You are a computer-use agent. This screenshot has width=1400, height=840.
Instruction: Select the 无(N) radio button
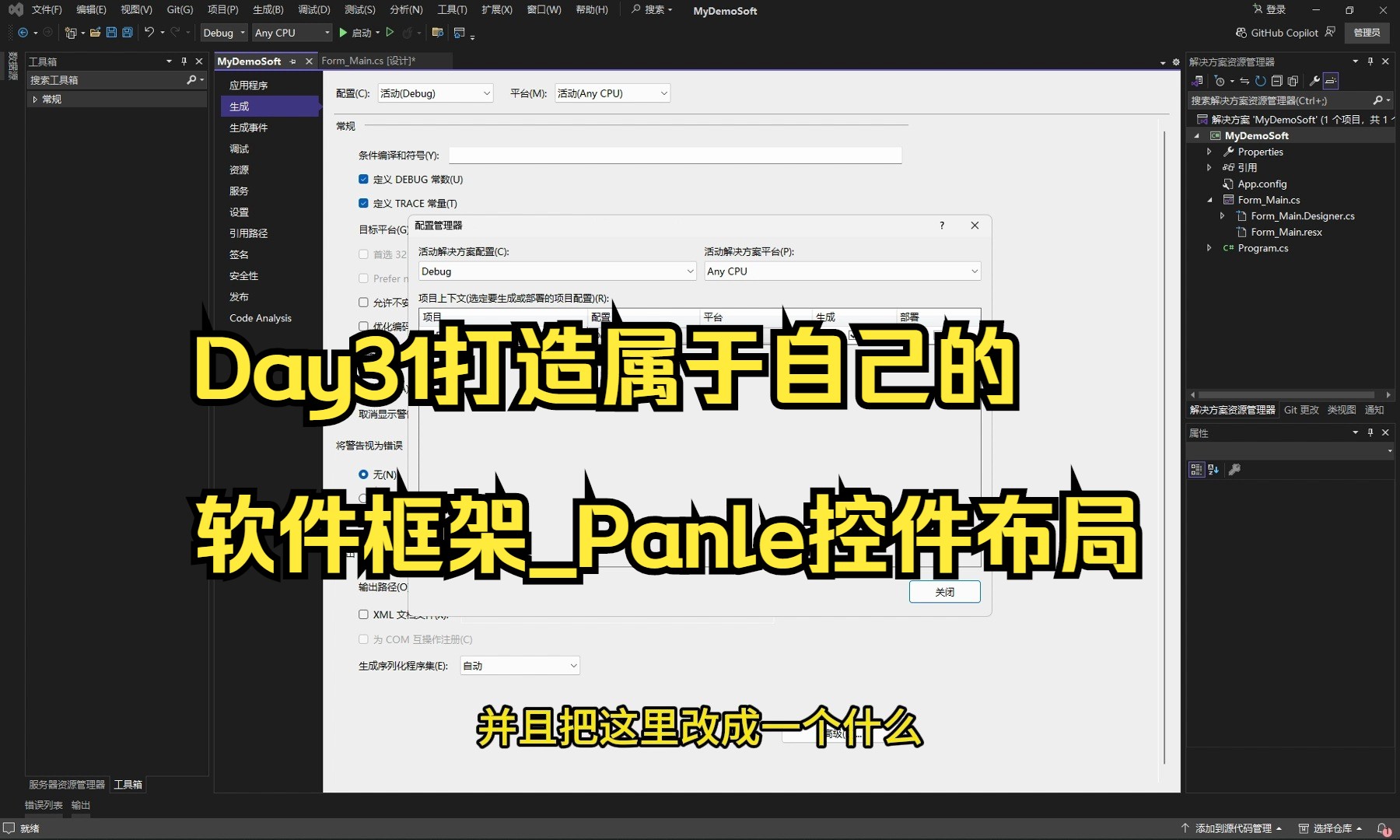click(363, 474)
